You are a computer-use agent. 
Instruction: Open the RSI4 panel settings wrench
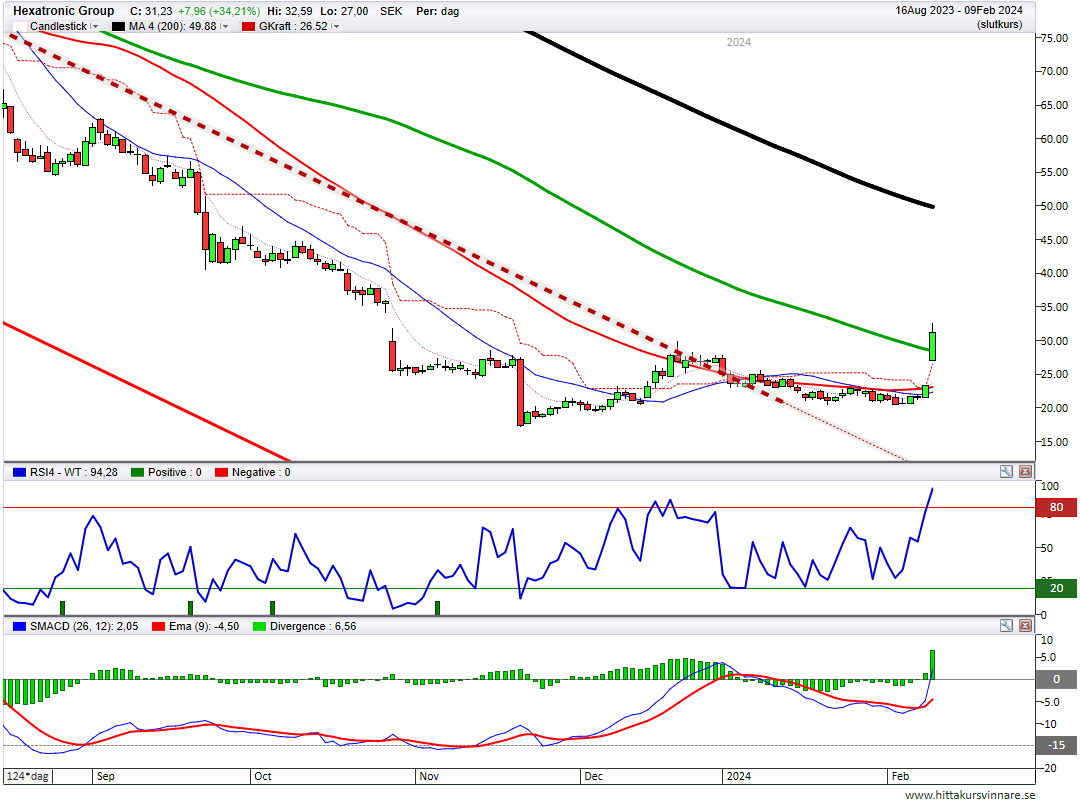[1006, 471]
